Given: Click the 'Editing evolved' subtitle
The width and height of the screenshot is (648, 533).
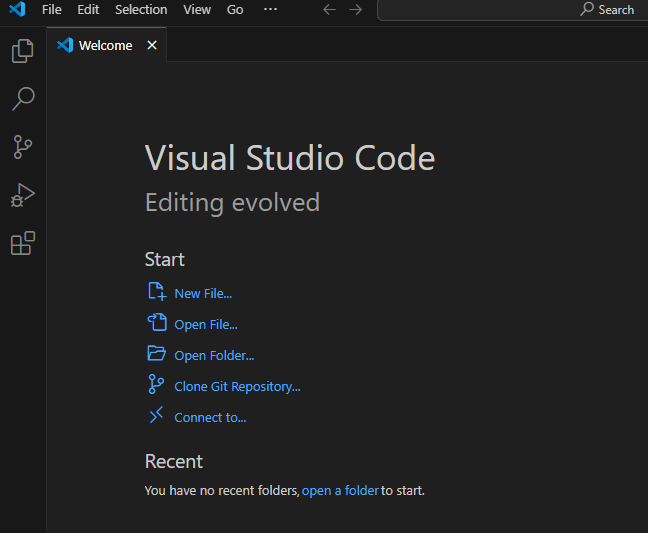Looking at the screenshot, I should [232, 202].
